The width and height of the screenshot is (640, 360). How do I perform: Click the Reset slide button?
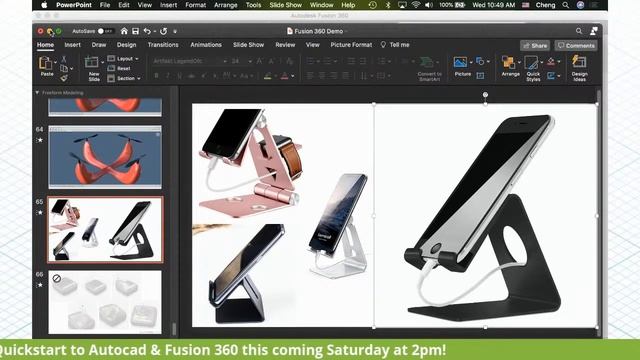coord(119,68)
